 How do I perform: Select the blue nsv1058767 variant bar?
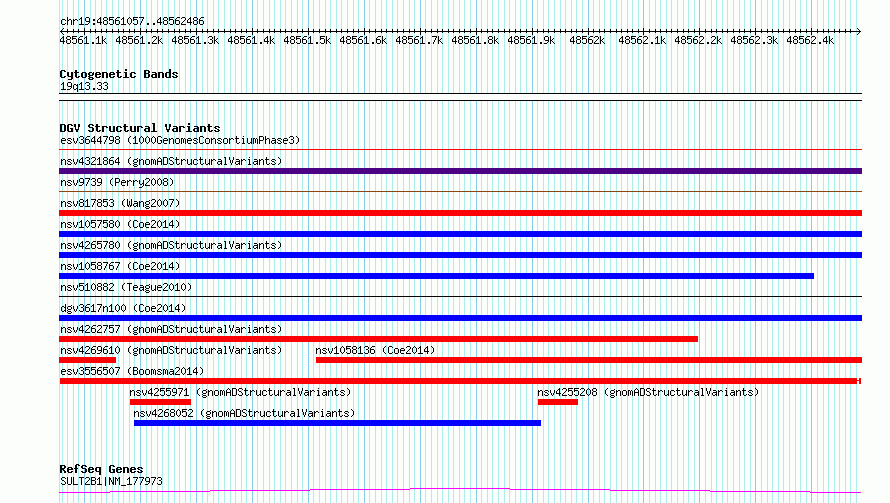click(x=436, y=276)
